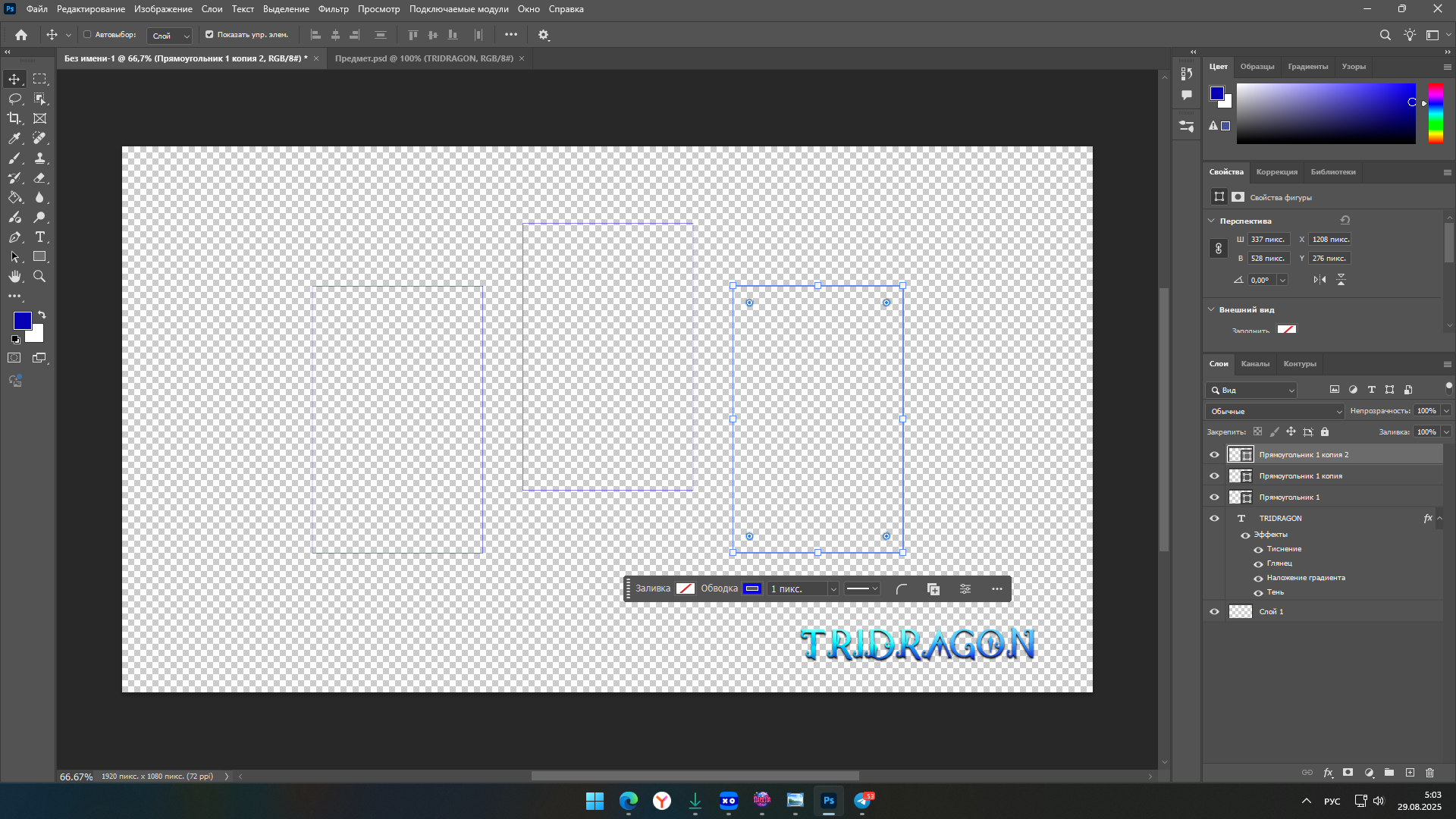The width and height of the screenshot is (1456, 819).
Task: Hide the TRIDRAGON text layer
Action: 1214,519
